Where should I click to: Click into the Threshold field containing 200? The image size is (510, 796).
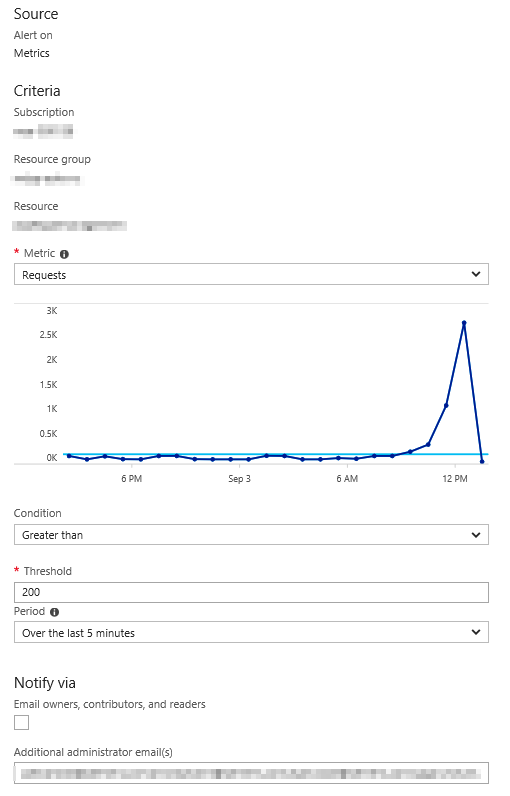coord(251,592)
